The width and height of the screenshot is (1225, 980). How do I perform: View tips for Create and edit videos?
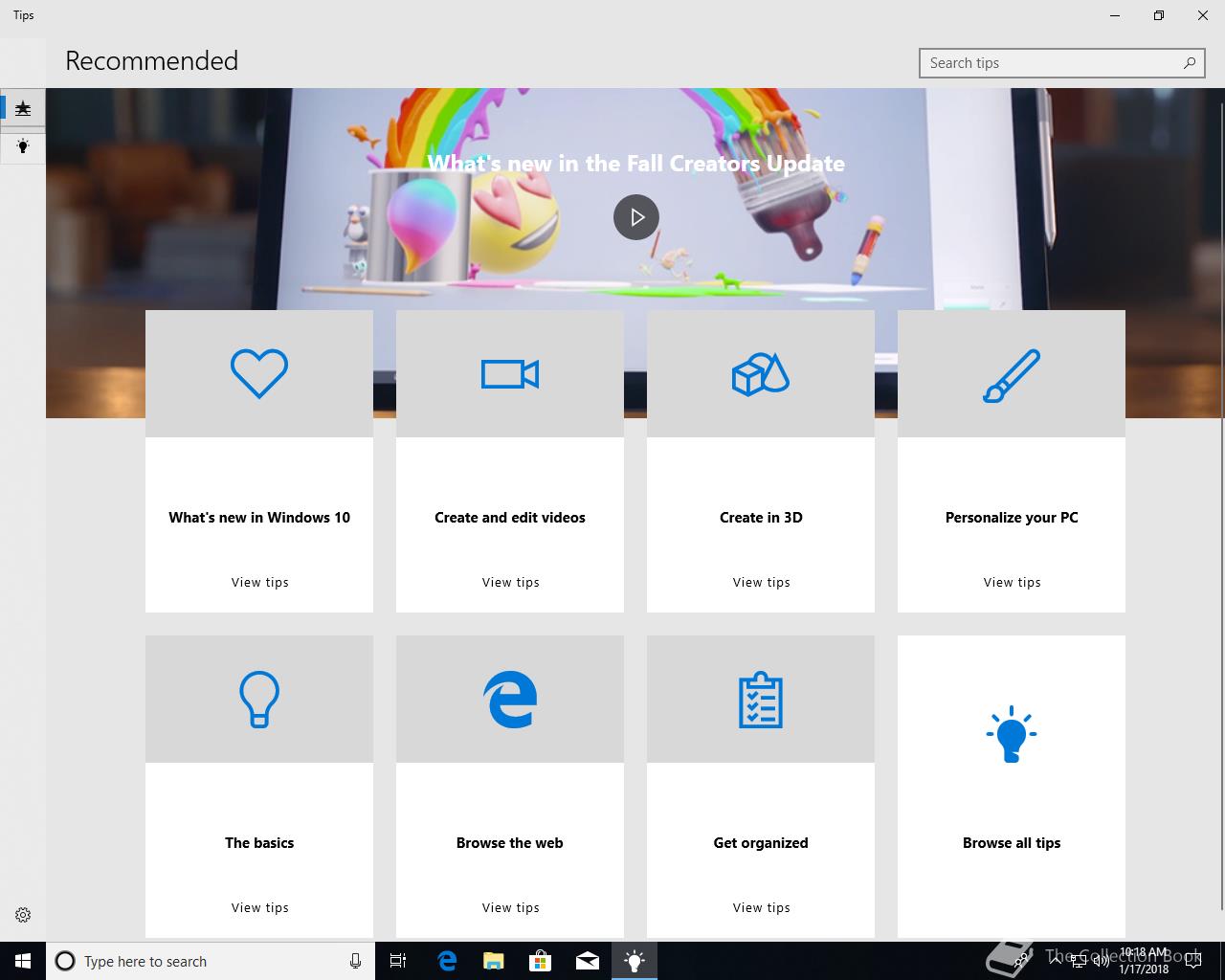coord(510,582)
